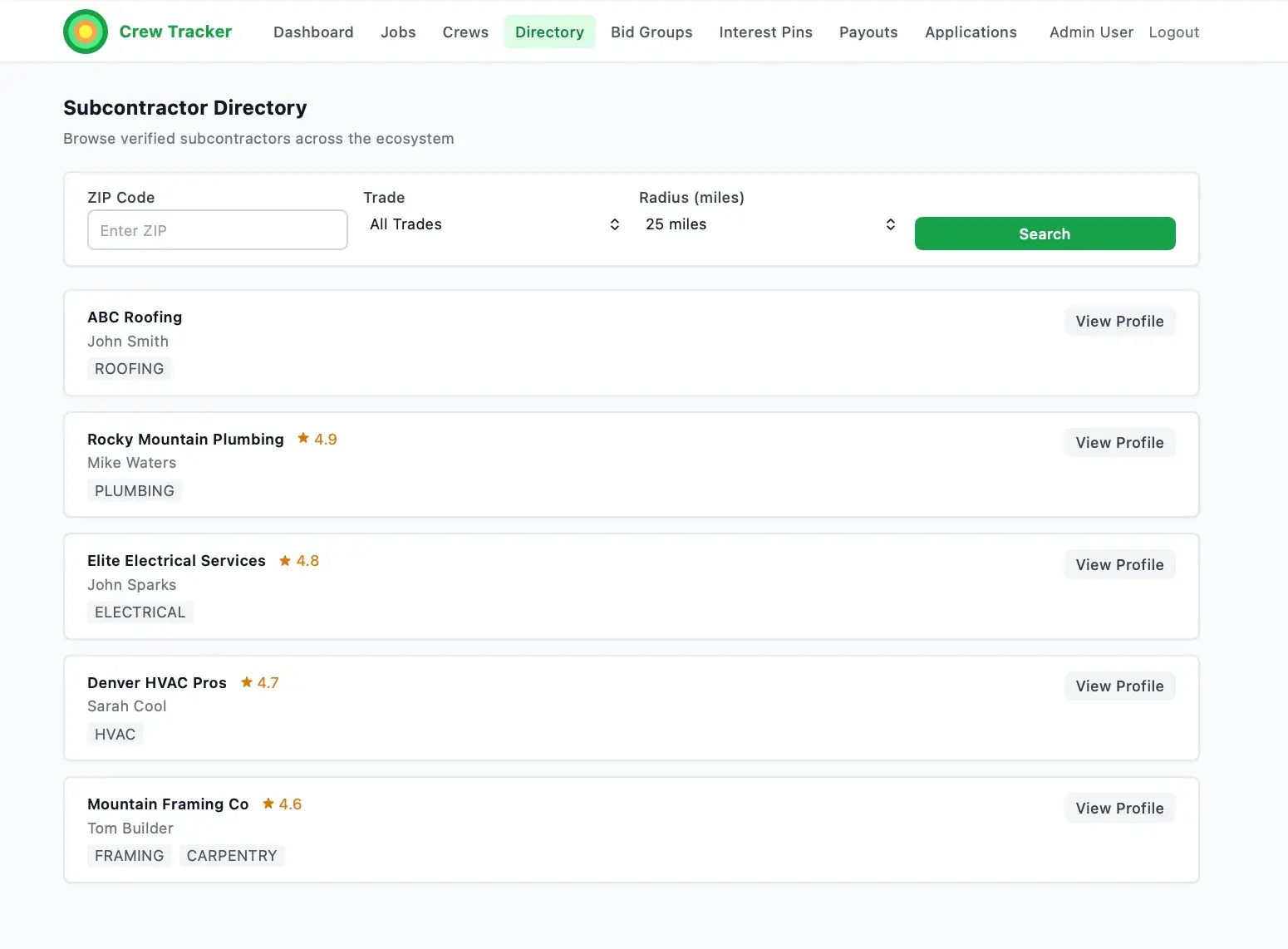Click contact name Tom Builder
The image size is (1288, 949).
click(x=130, y=828)
